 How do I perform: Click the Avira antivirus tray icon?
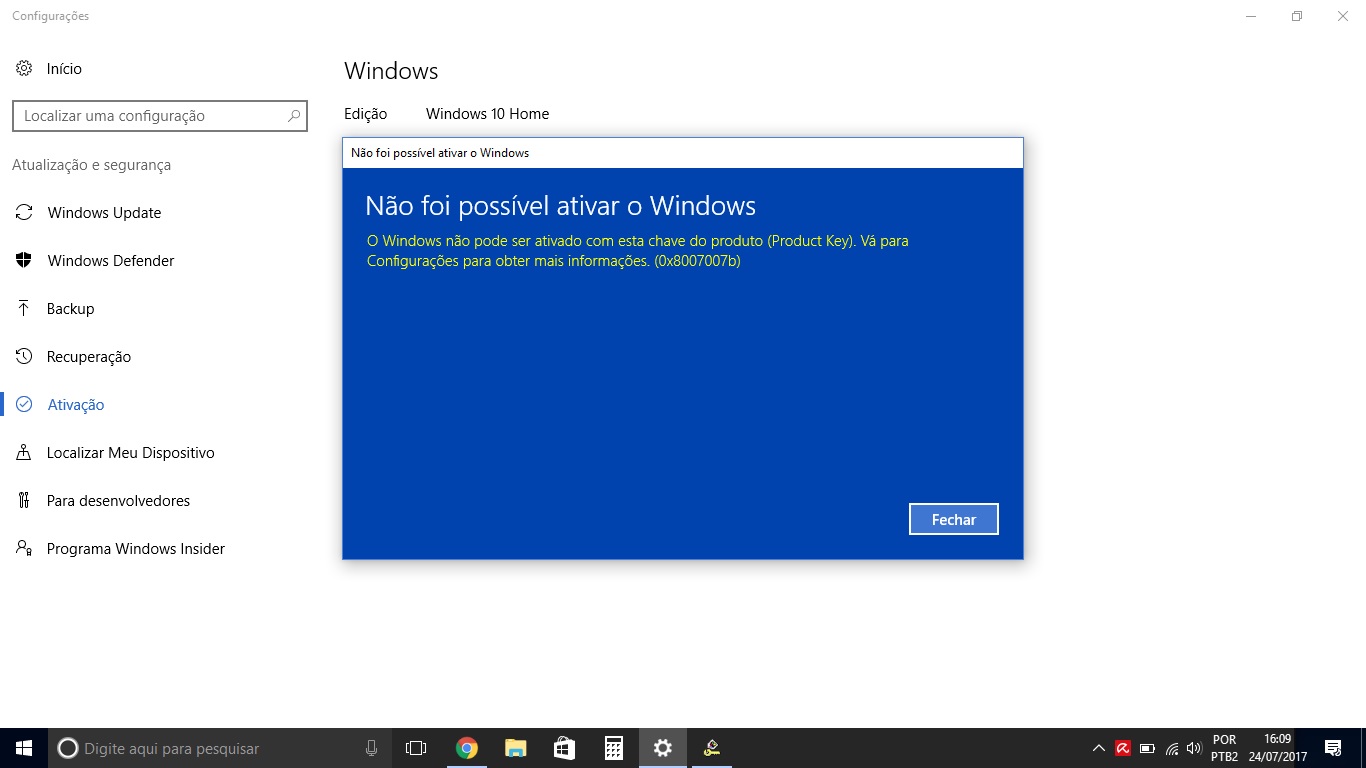(x=1123, y=748)
